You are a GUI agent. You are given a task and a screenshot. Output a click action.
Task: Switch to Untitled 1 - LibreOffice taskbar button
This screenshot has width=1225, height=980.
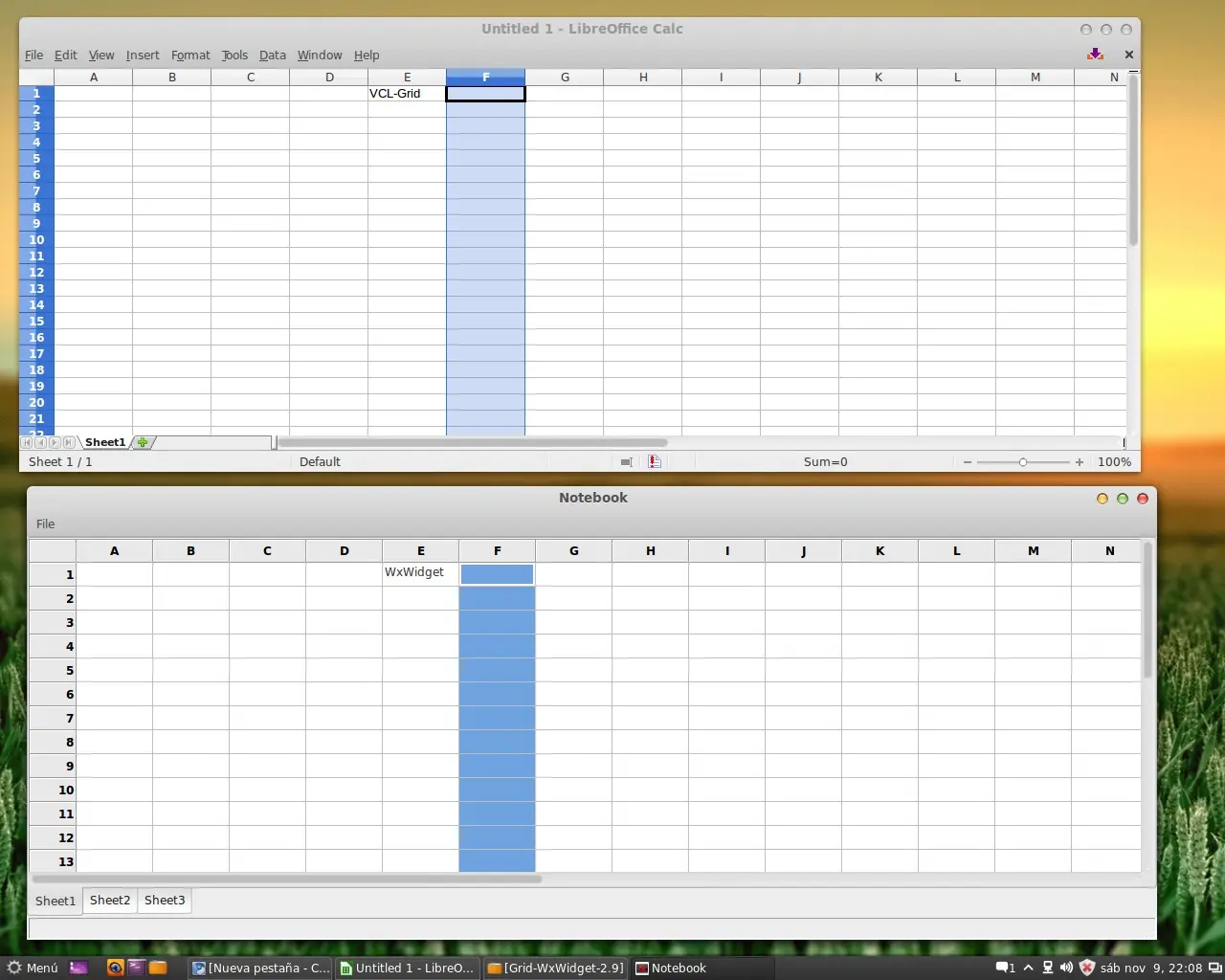(407, 968)
